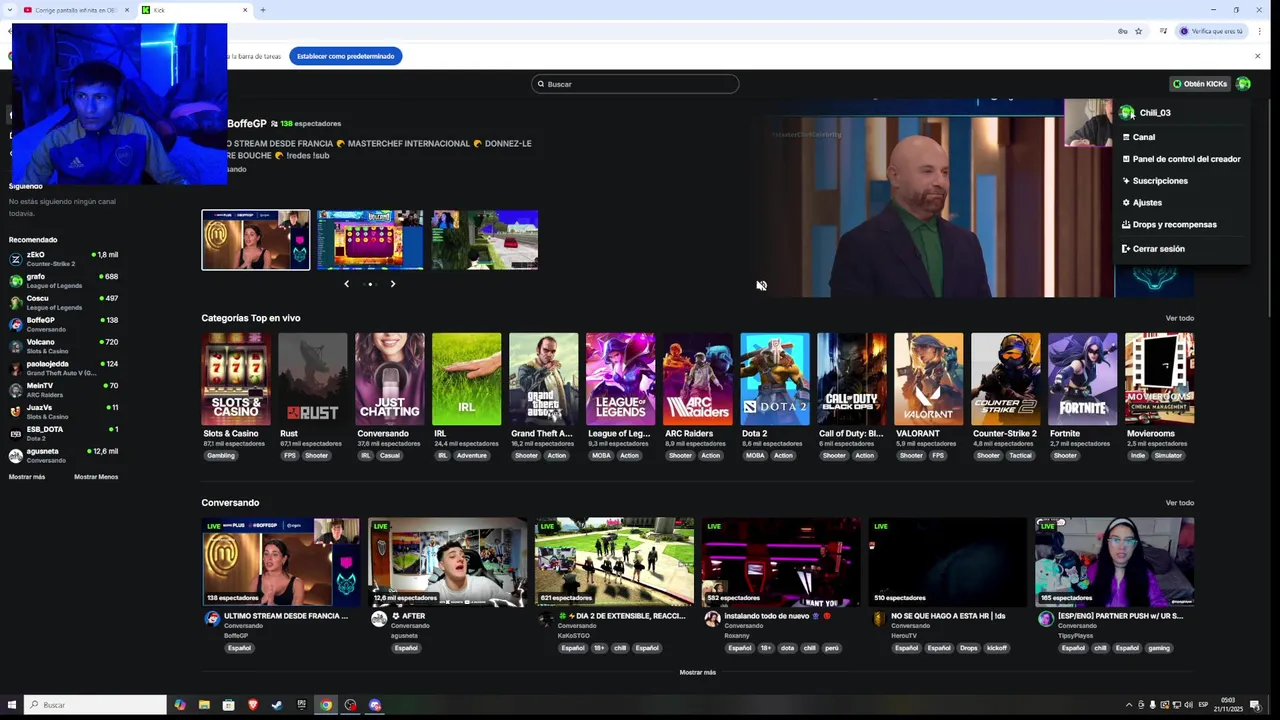Image resolution: width=1280 pixels, height=720 pixels.
Task: Go to previous featured stream carousel arrow
Action: click(347, 284)
